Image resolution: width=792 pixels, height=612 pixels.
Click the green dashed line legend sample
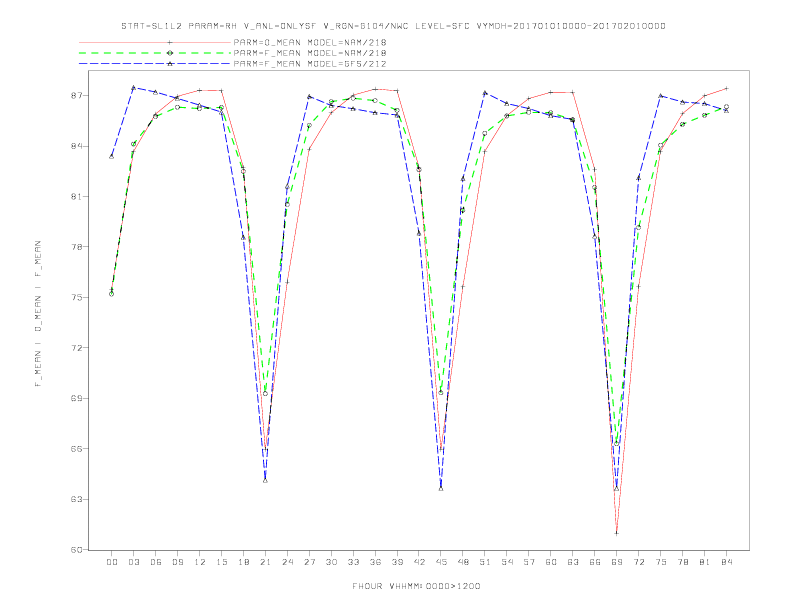click(x=155, y=53)
